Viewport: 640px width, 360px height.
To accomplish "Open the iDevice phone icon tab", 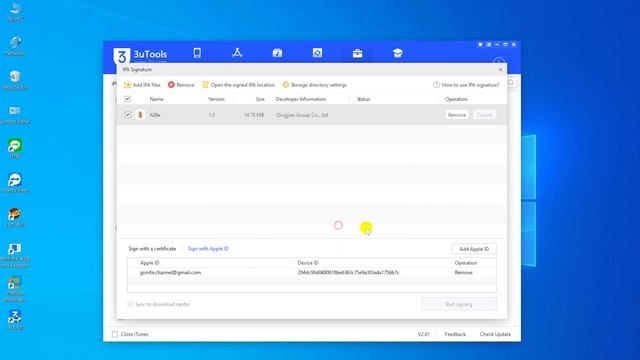I will [x=197, y=53].
